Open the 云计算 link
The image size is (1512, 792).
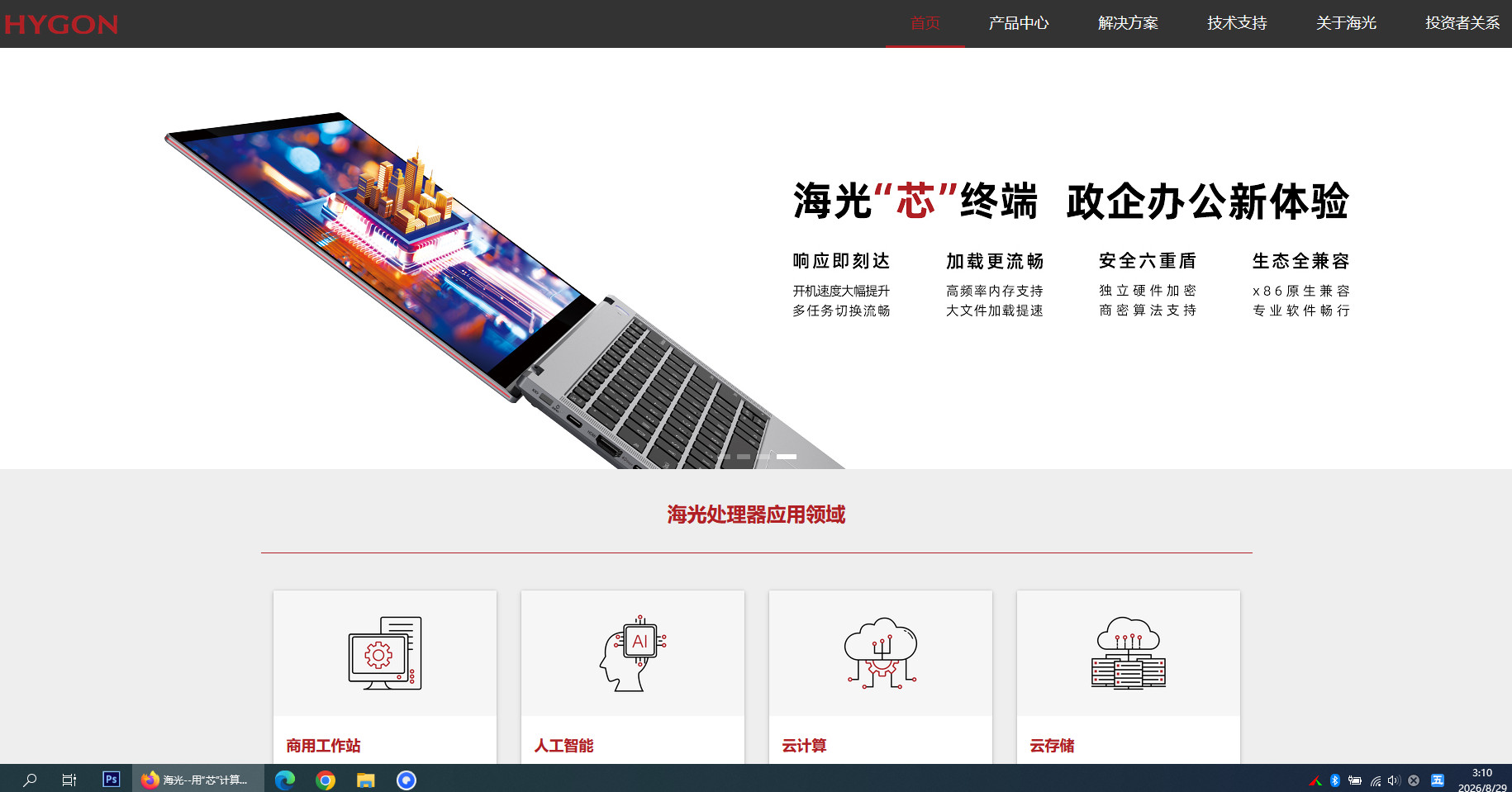[x=804, y=746]
